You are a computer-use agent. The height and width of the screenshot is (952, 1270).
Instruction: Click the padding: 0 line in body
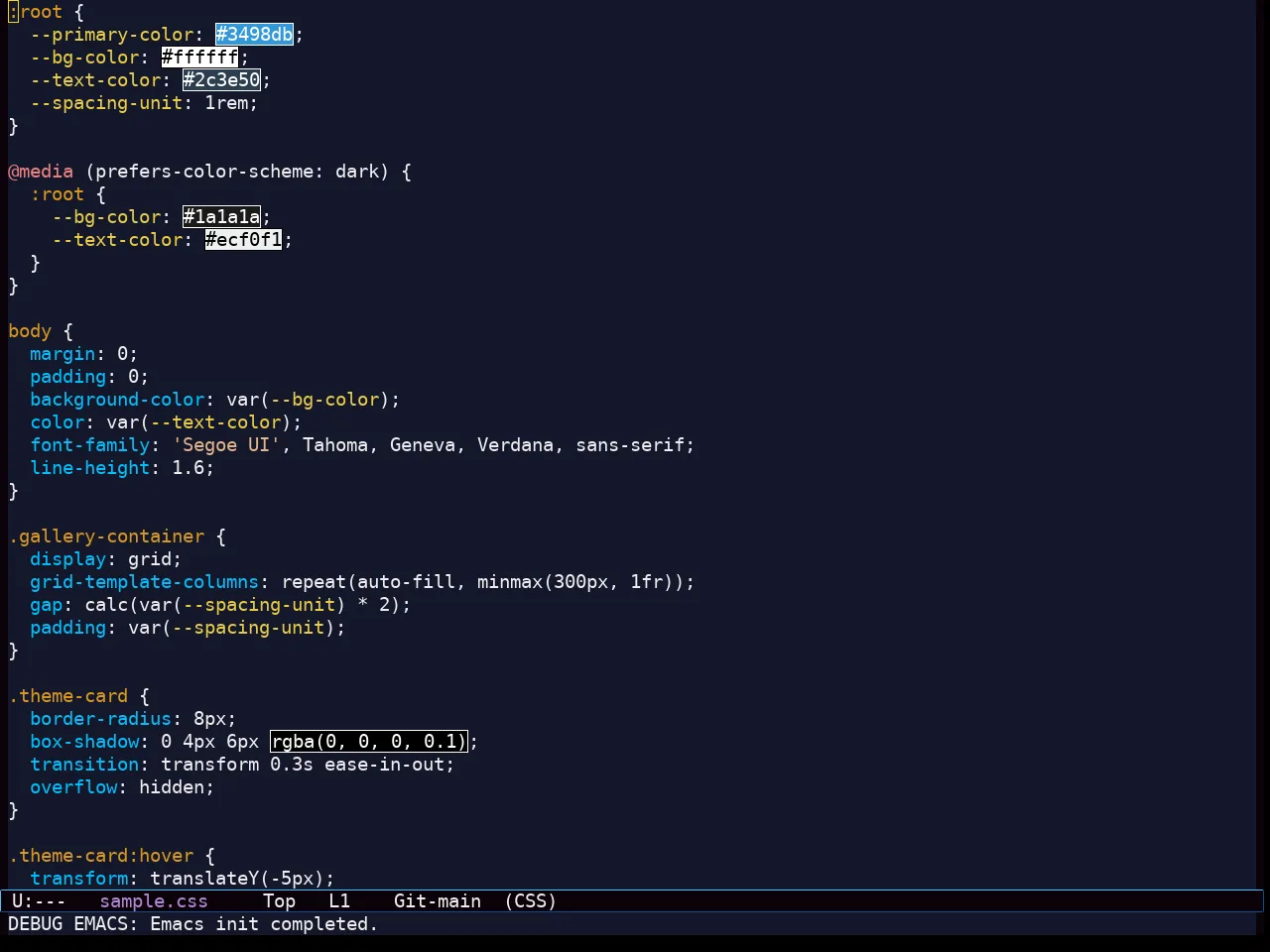[89, 377]
